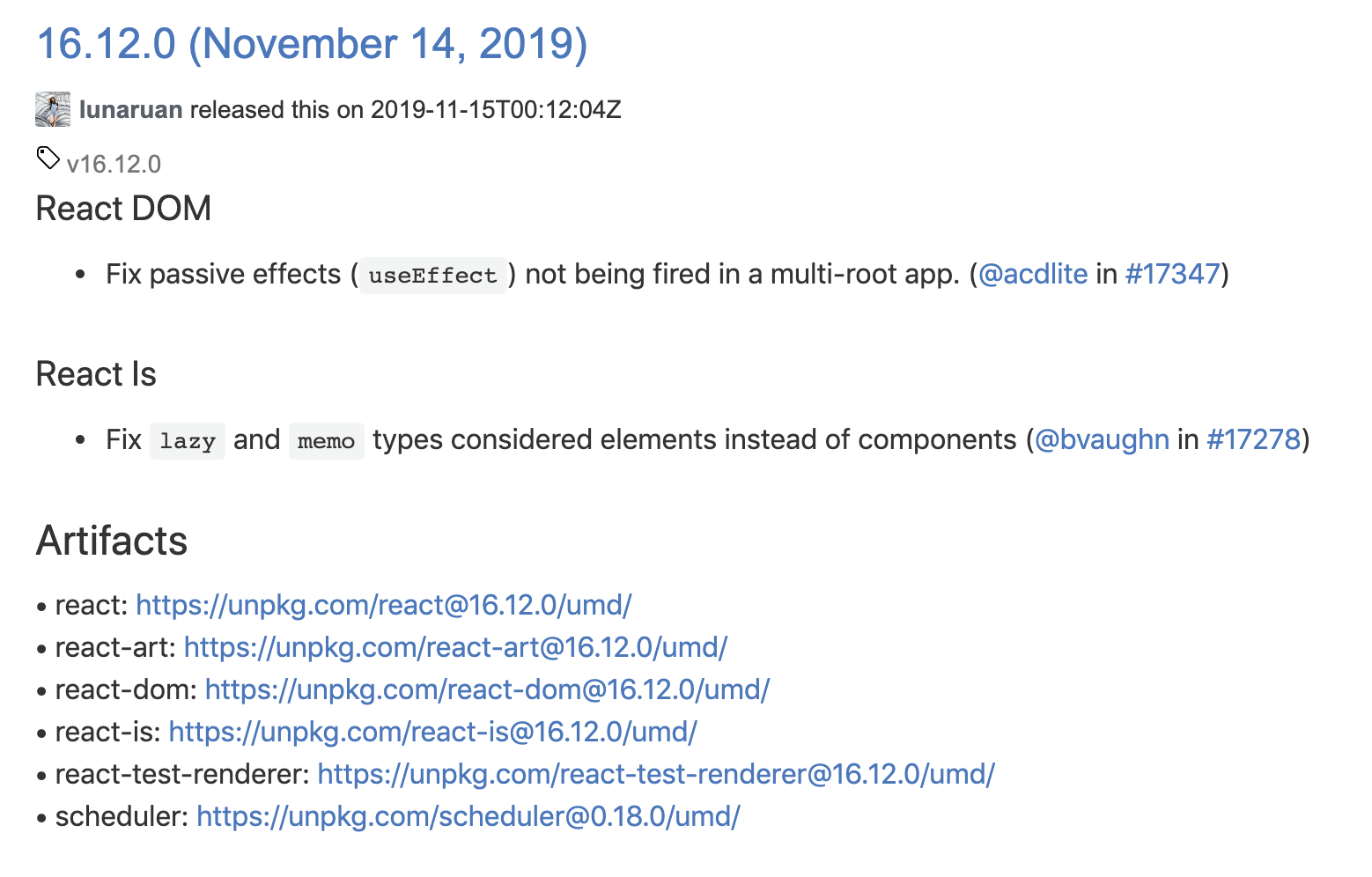Click the lazy inline code snippet
Screen dimensions: 1372x877
pos(188,441)
